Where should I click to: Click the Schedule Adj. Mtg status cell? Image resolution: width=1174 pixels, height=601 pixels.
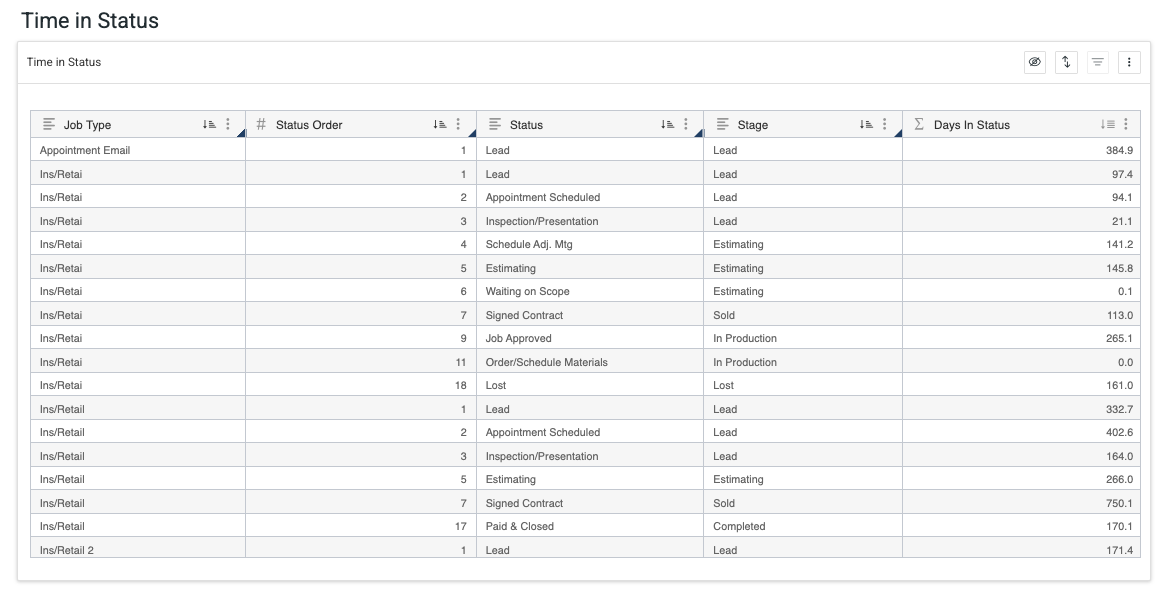pos(590,244)
